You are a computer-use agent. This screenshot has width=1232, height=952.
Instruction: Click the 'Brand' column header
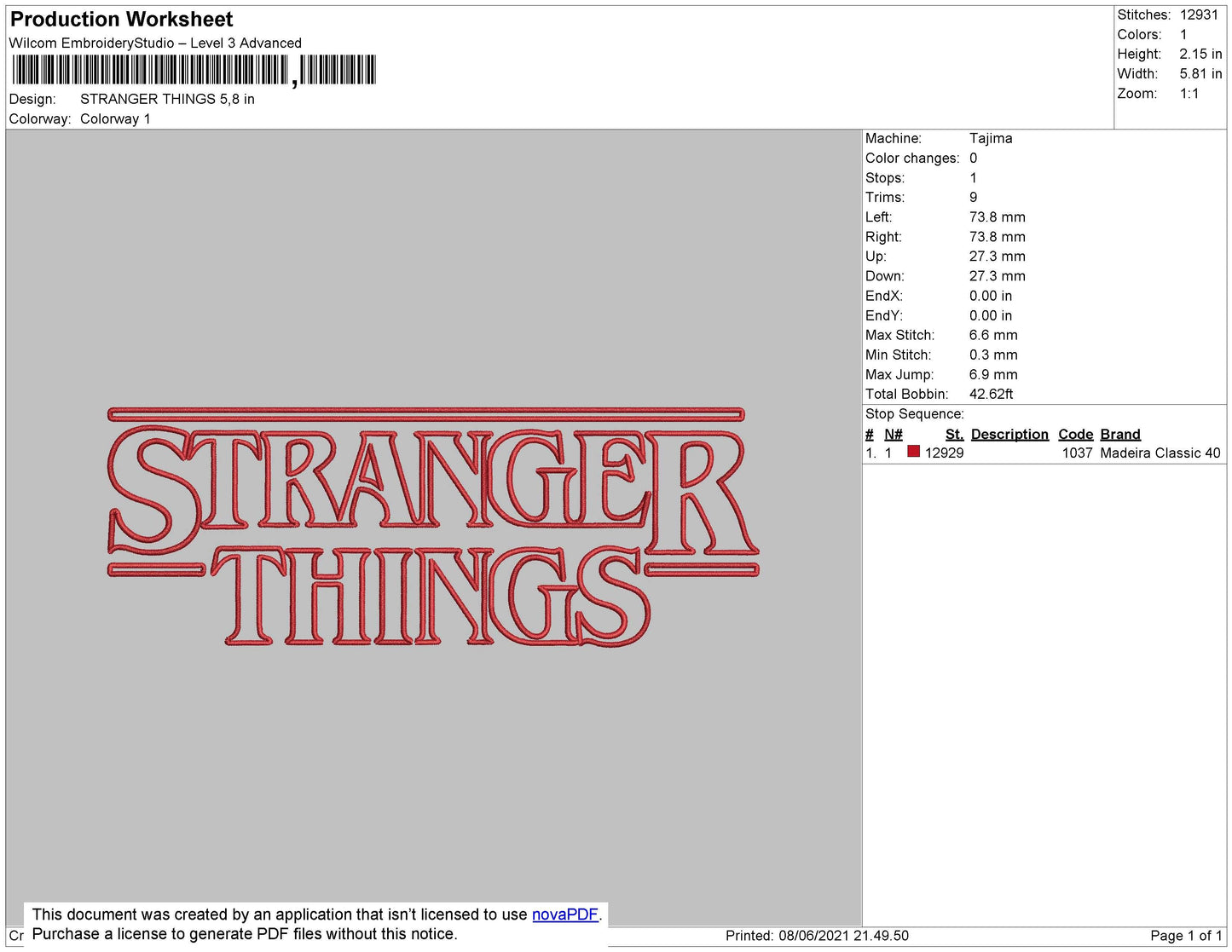click(1120, 434)
